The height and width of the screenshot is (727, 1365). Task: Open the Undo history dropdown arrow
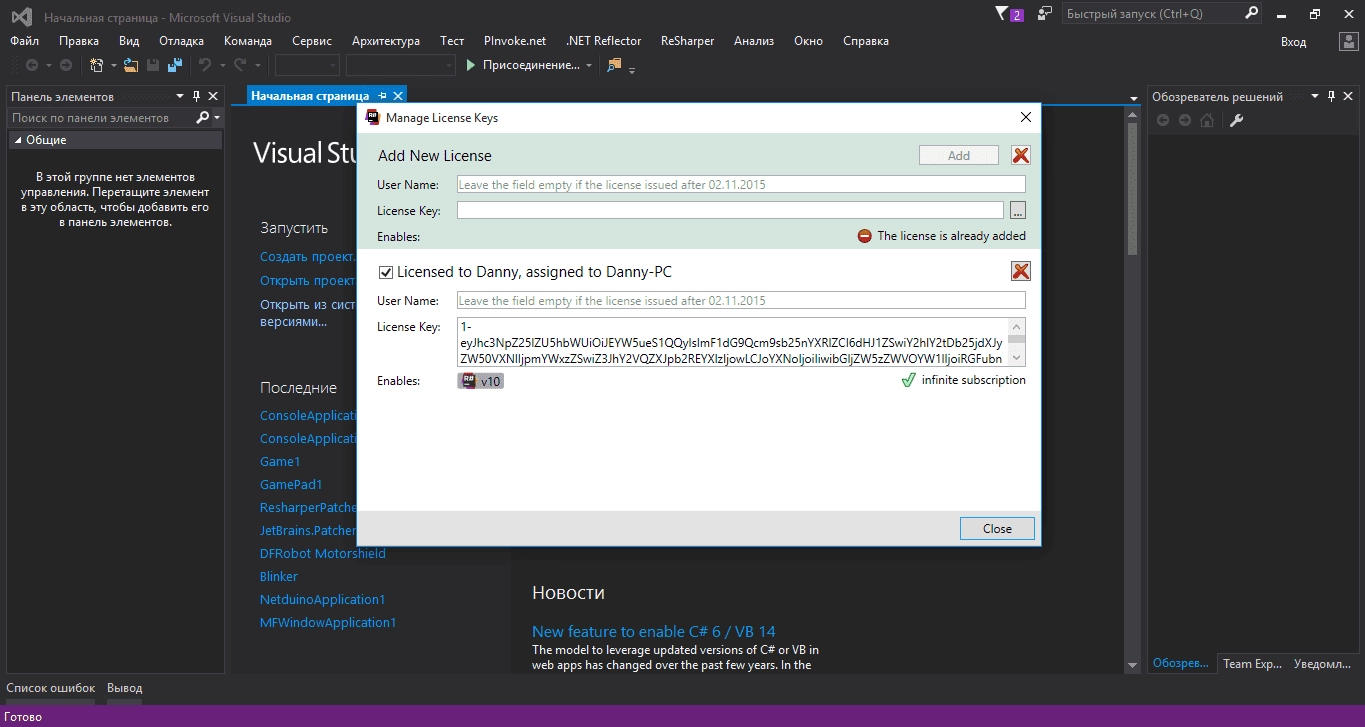point(222,66)
